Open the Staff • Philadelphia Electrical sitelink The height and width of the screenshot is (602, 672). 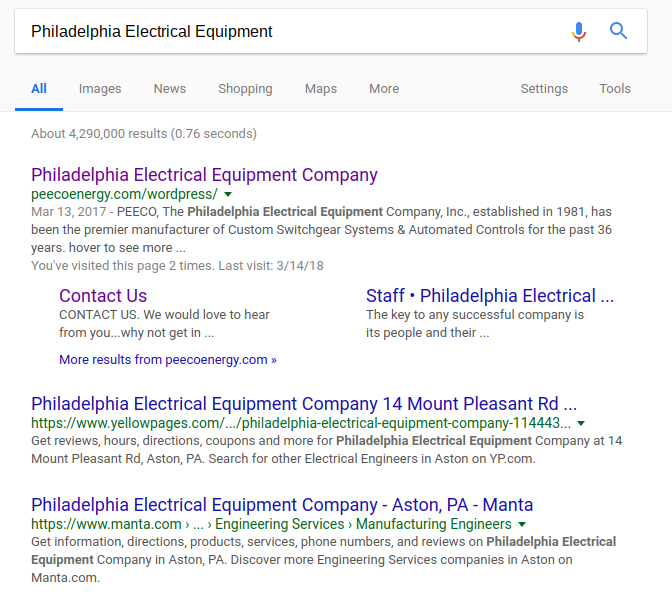pyautogui.click(x=490, y=296)
